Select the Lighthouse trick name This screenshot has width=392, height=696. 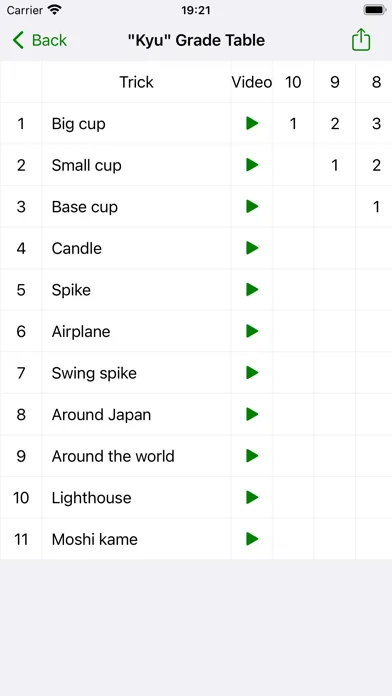pos(91,498)
